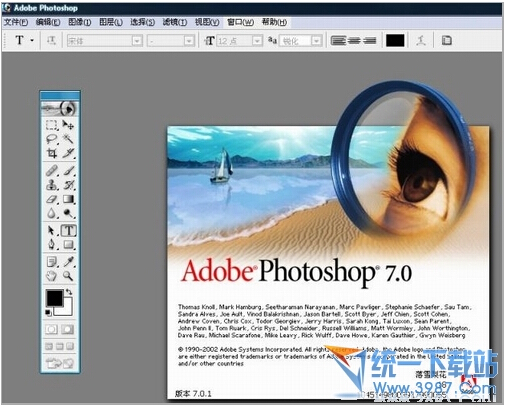Switch to Quick Mask edit mode

click(x=68, y=329)
